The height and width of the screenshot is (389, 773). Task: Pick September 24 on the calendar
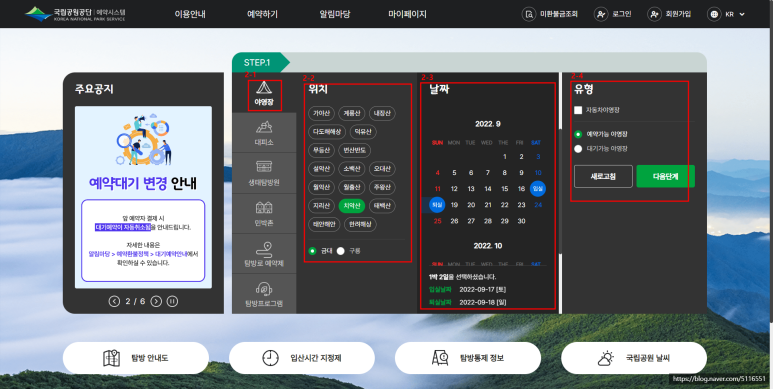point(538,205)
